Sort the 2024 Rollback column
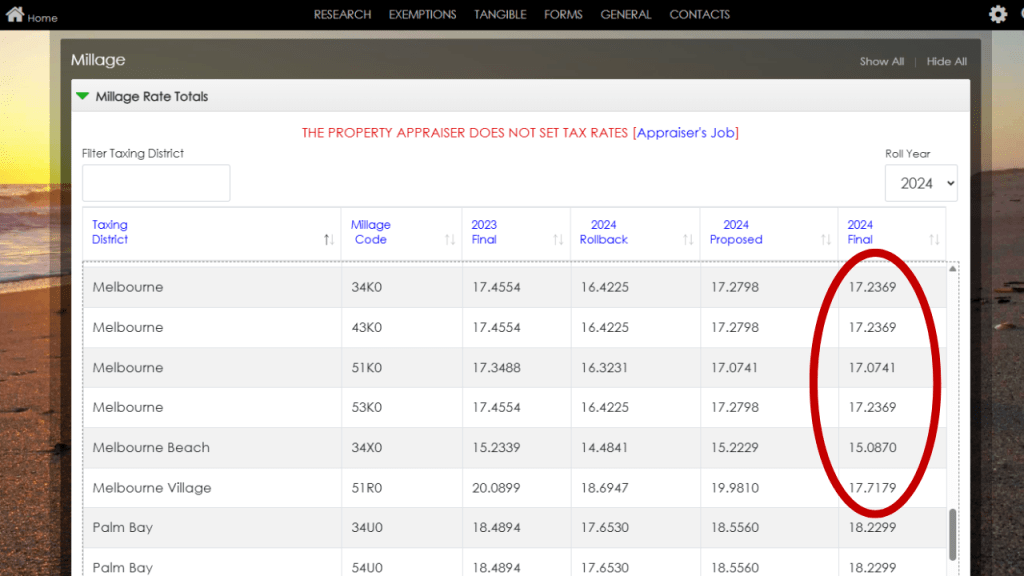Image resolution: width=1024 pixels, height=576 pixels. point(687,239)
